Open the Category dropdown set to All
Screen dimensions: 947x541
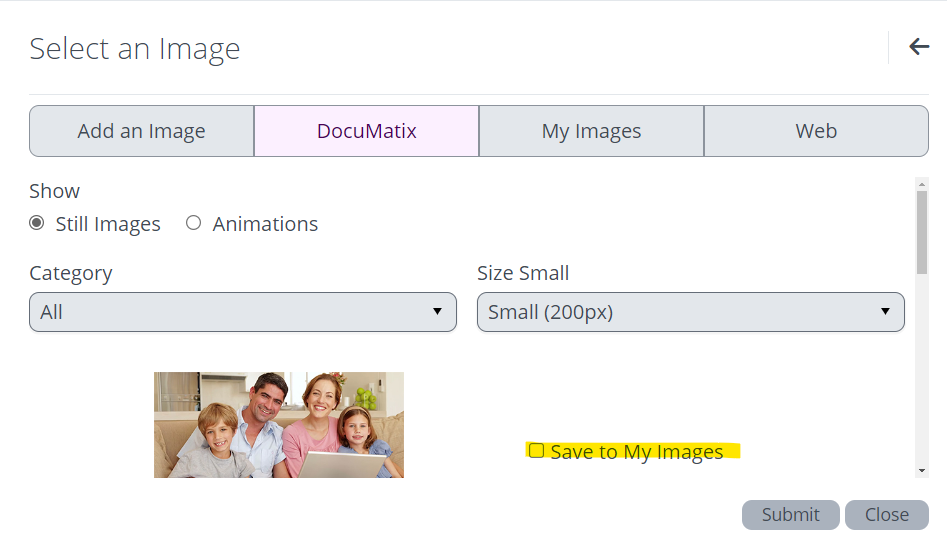coord(230,312)
